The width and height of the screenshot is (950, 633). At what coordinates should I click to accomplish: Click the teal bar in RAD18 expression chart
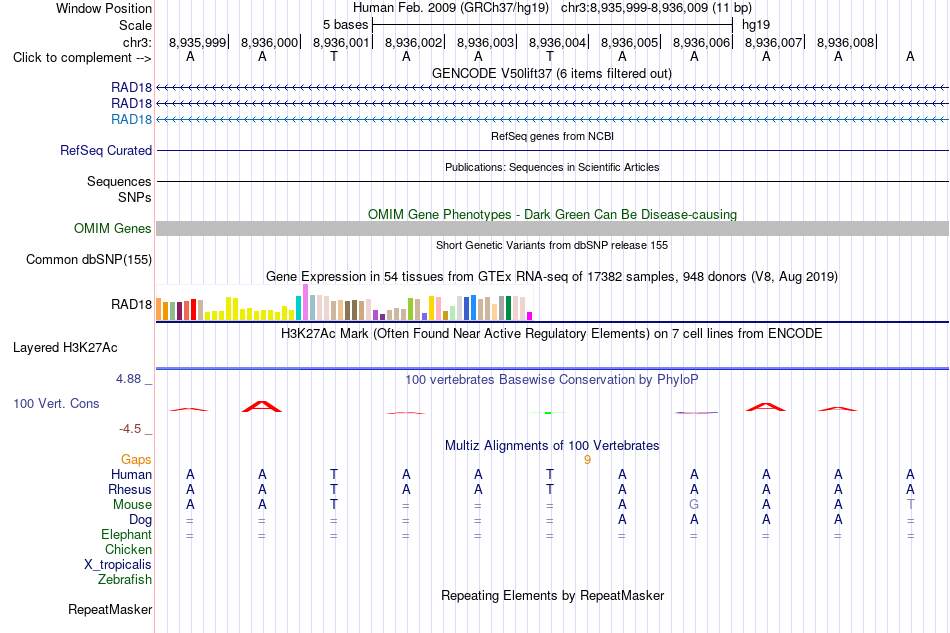click(299, 308)
